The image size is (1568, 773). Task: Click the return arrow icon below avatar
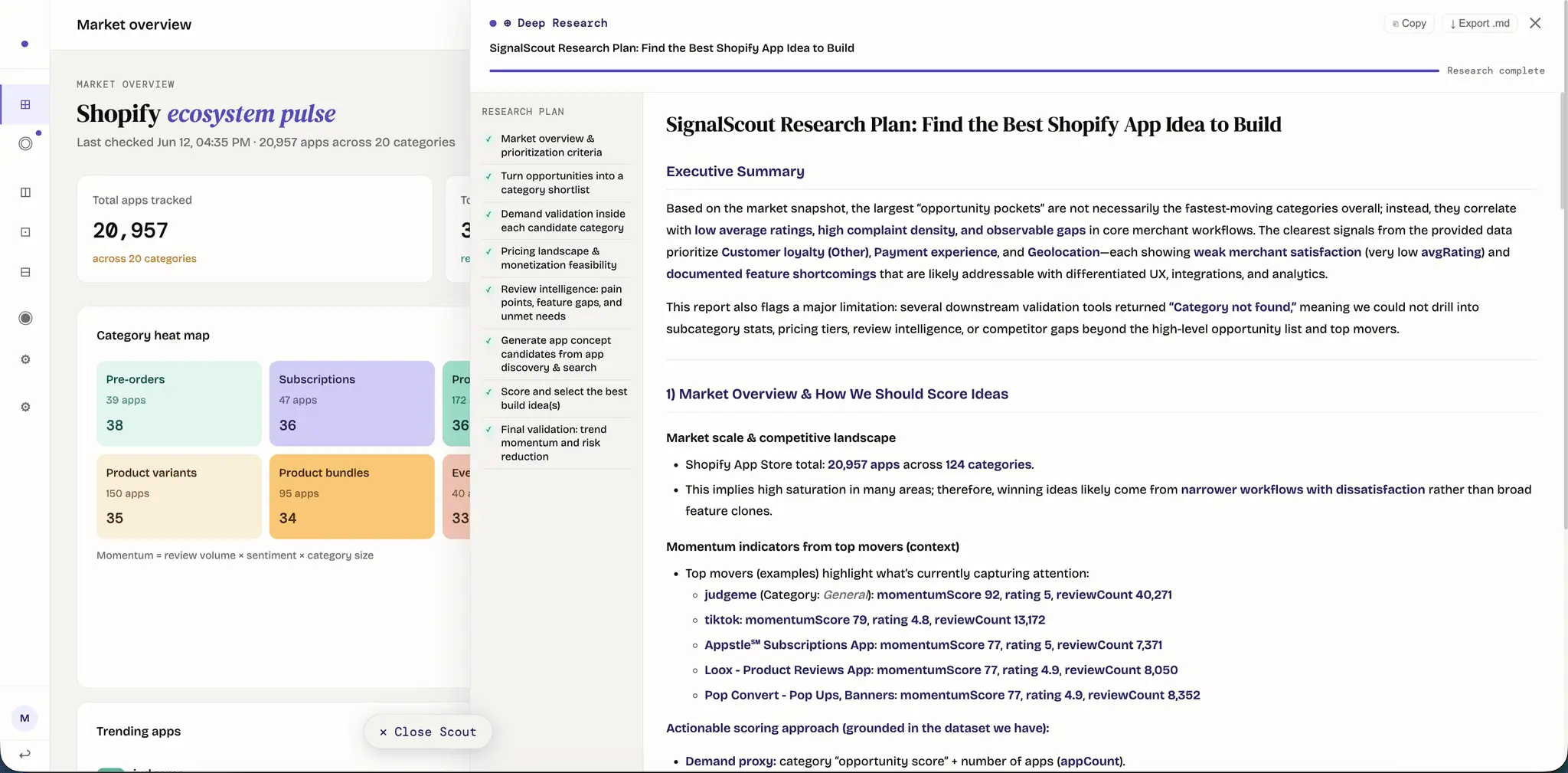[24, 754]
